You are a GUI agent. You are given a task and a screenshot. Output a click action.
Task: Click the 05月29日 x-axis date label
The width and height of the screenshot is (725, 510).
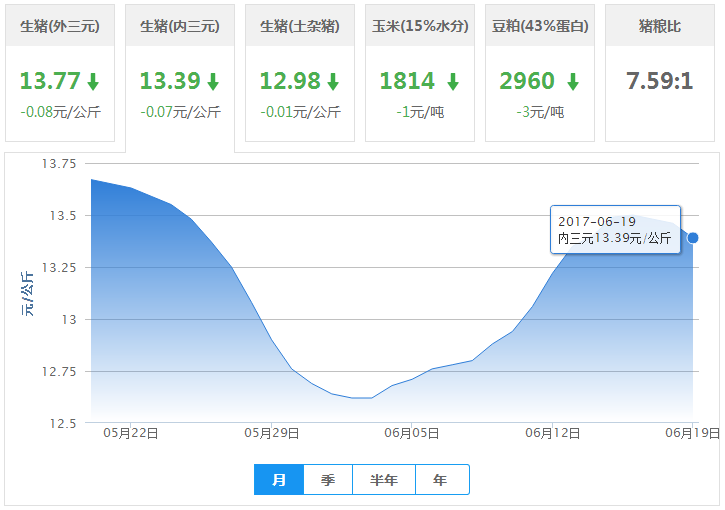point(272,433)
